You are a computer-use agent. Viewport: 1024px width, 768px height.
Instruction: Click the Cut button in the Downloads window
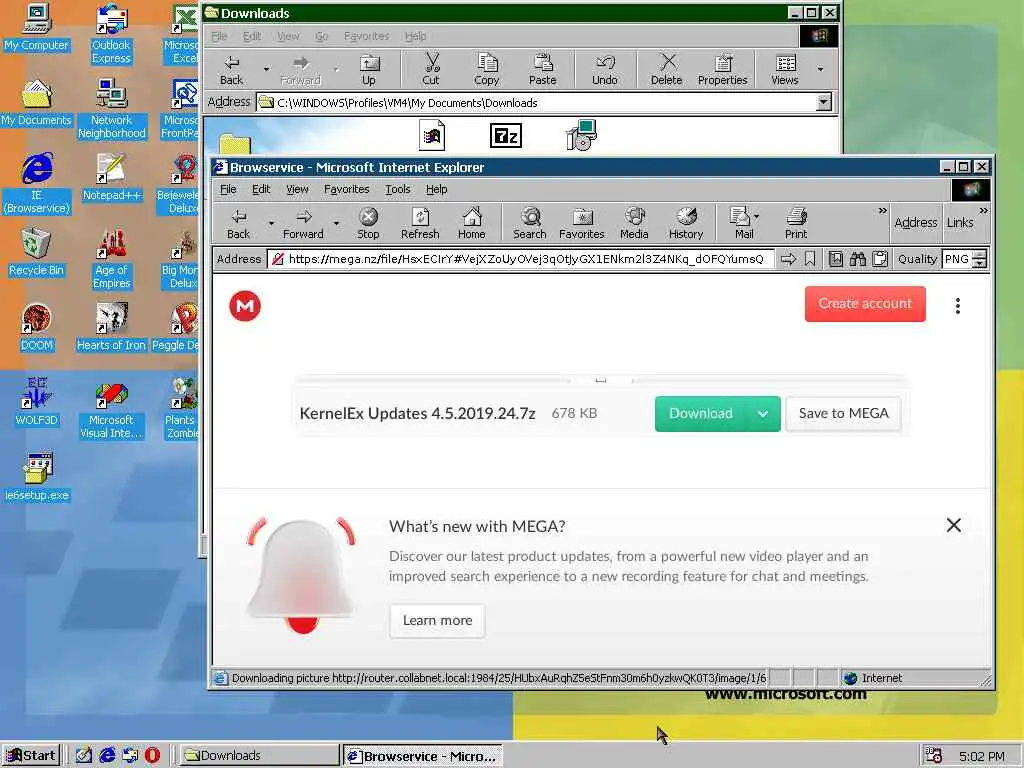coord(431,69)
